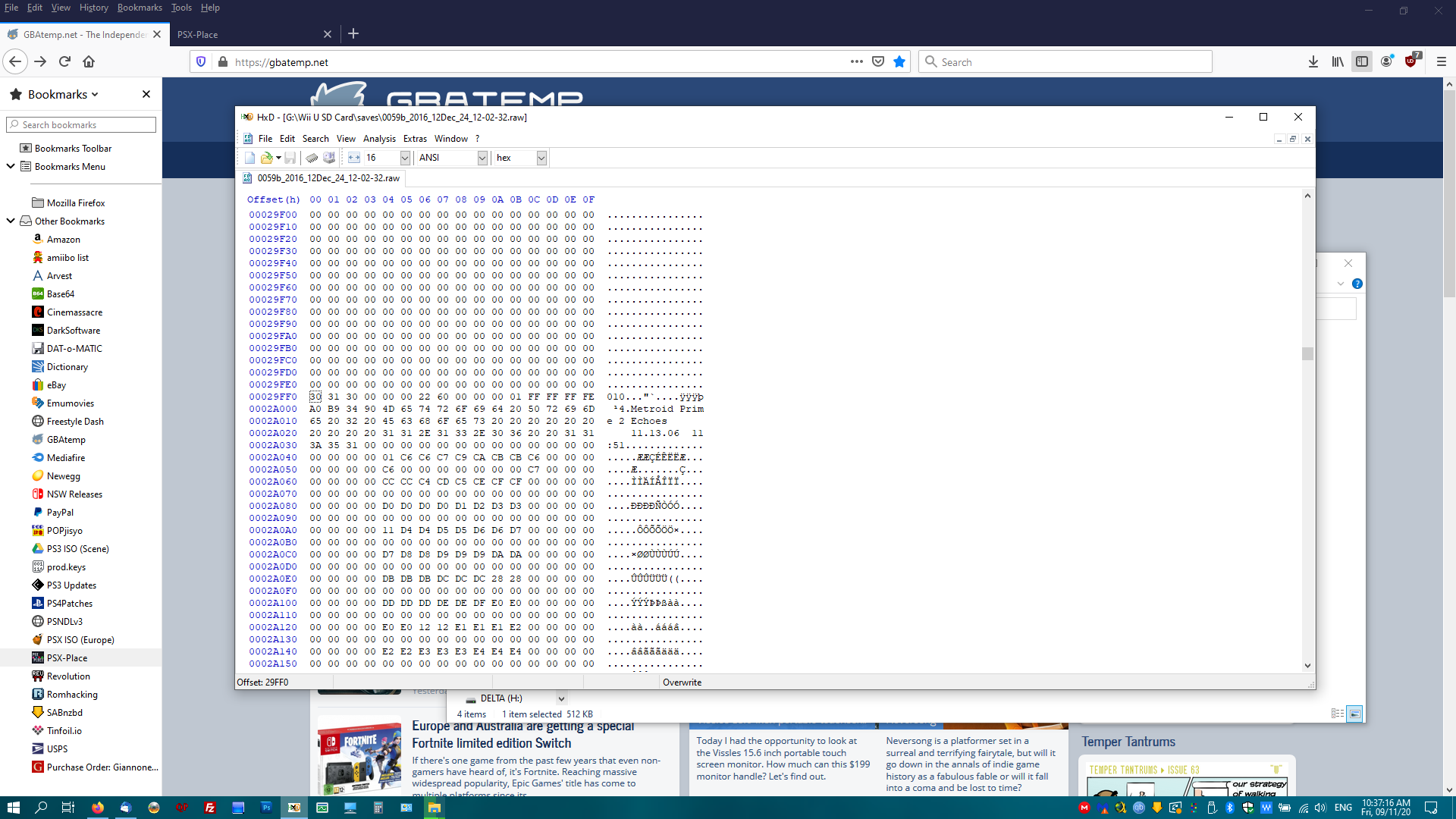Image resolution: width=1456 pixels, height=819 pixels.
Task: Open the Firefox account icon
Action: (x=1386, y=62)
